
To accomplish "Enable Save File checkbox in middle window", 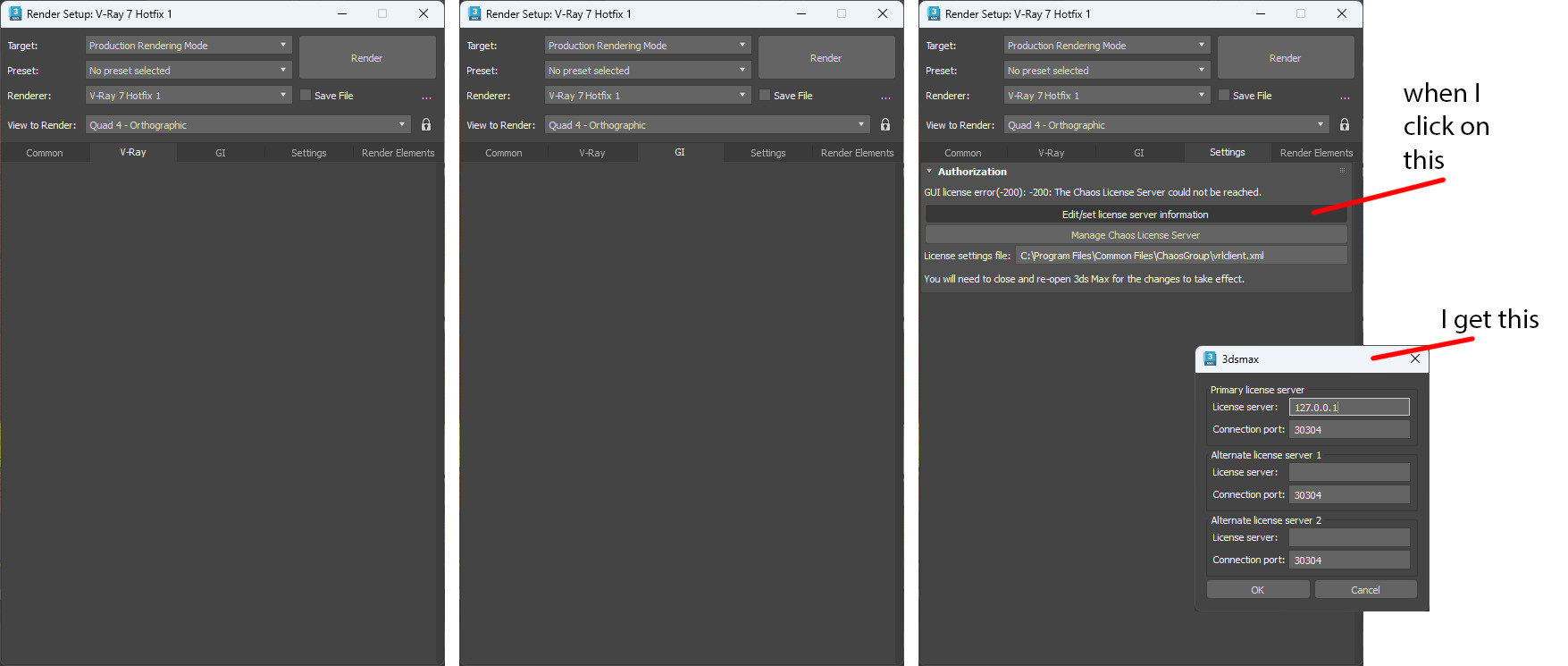I will pos(765,95).
